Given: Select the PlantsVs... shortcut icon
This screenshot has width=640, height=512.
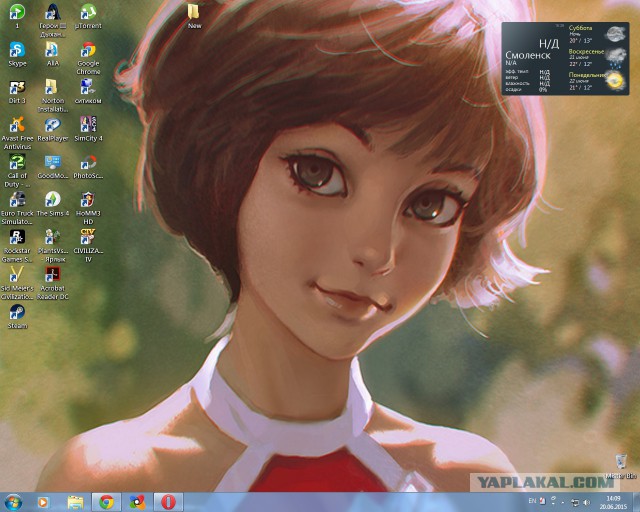Looking at the screenshot, I should click(53, 246).
